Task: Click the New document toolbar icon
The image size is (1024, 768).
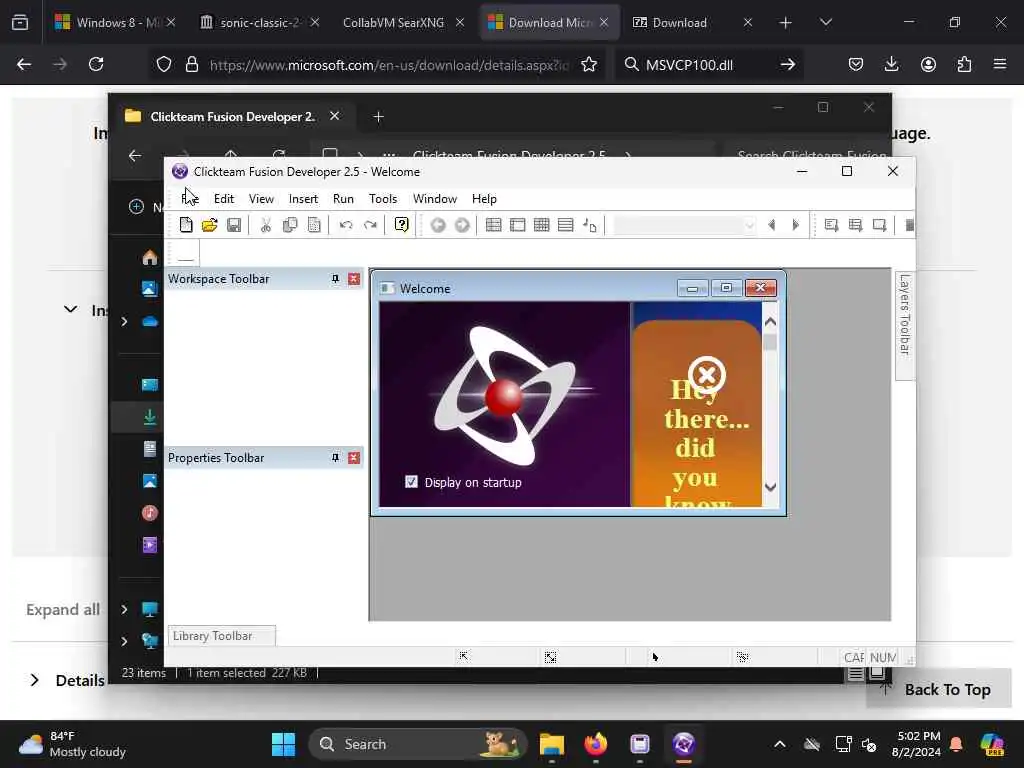Action: pyautogui.click(x=186, y=225)
